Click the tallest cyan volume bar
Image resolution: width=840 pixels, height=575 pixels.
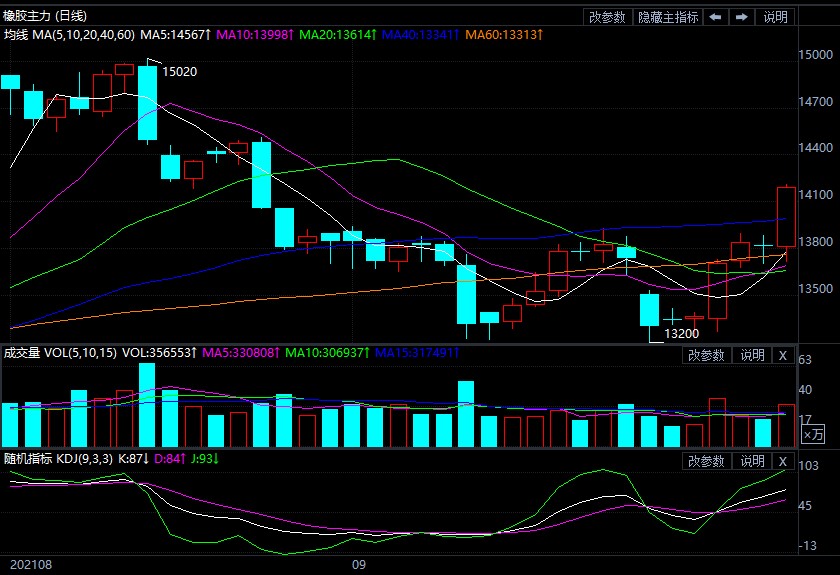point(147,405)
